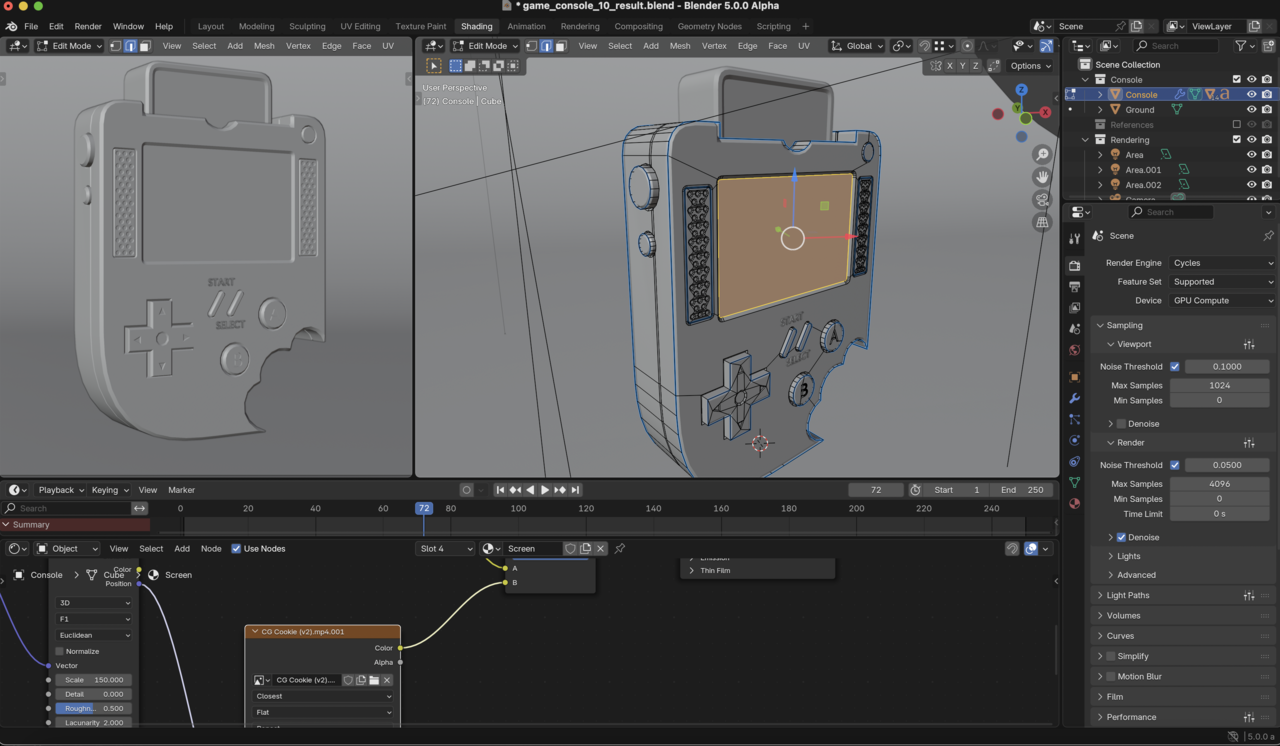This screenshot has width=1280, height=746.
Task: Toggle camera view gizmo icon
Action: pyautogui.click(x=1042, y=200)
